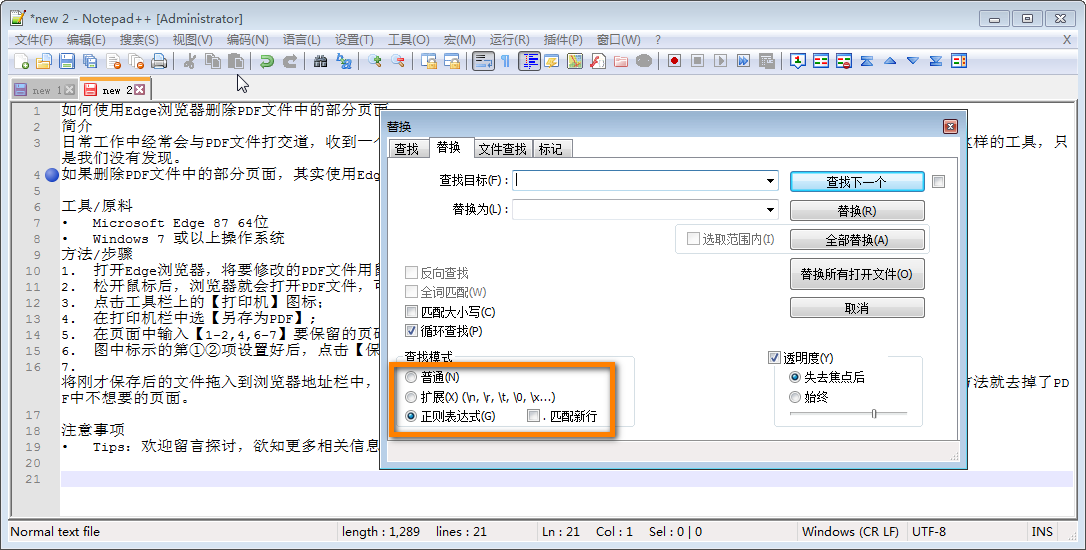Click the Open file folder icon
Image resolution: width=1086 pixels, height=550 pixels.
[x=44, y=62]
